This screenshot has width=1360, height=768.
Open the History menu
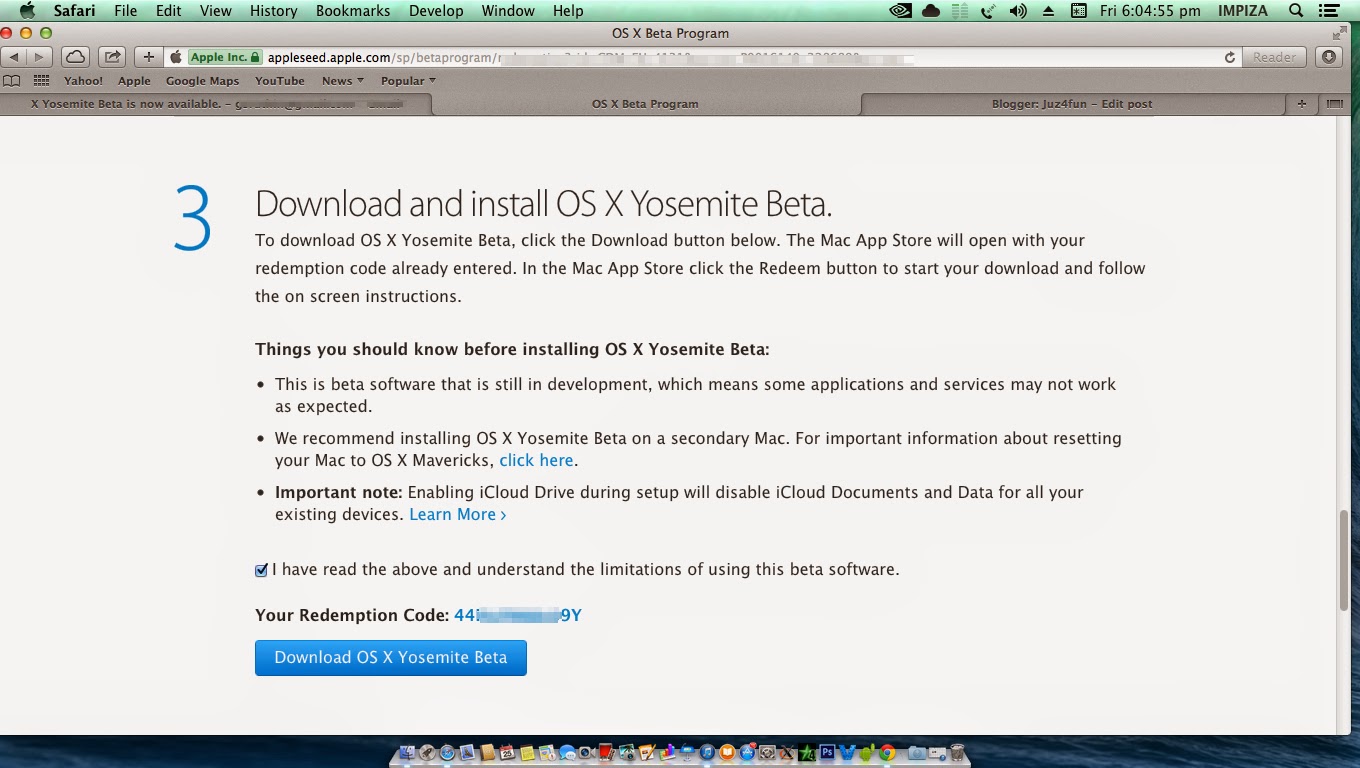pos(273,11)
